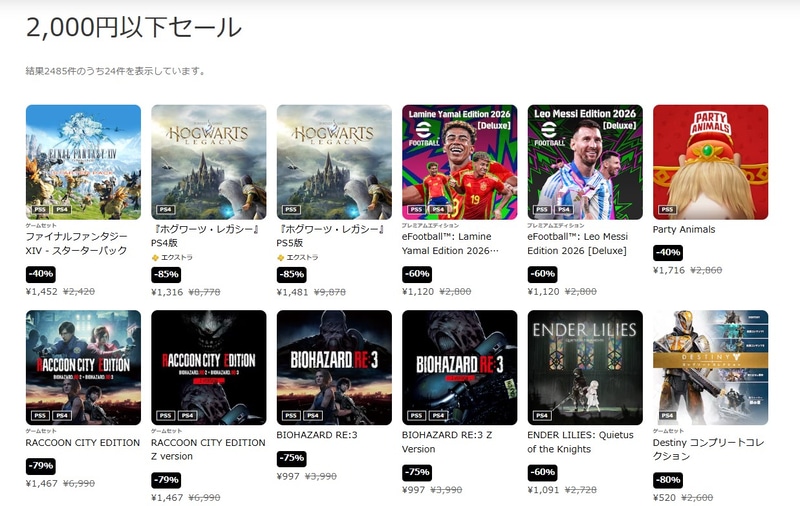Open the Hogwarts Legacy PS4 version cover
This screenshot has height=506, width=800.
pyautogui.click(x=209, y=162)
